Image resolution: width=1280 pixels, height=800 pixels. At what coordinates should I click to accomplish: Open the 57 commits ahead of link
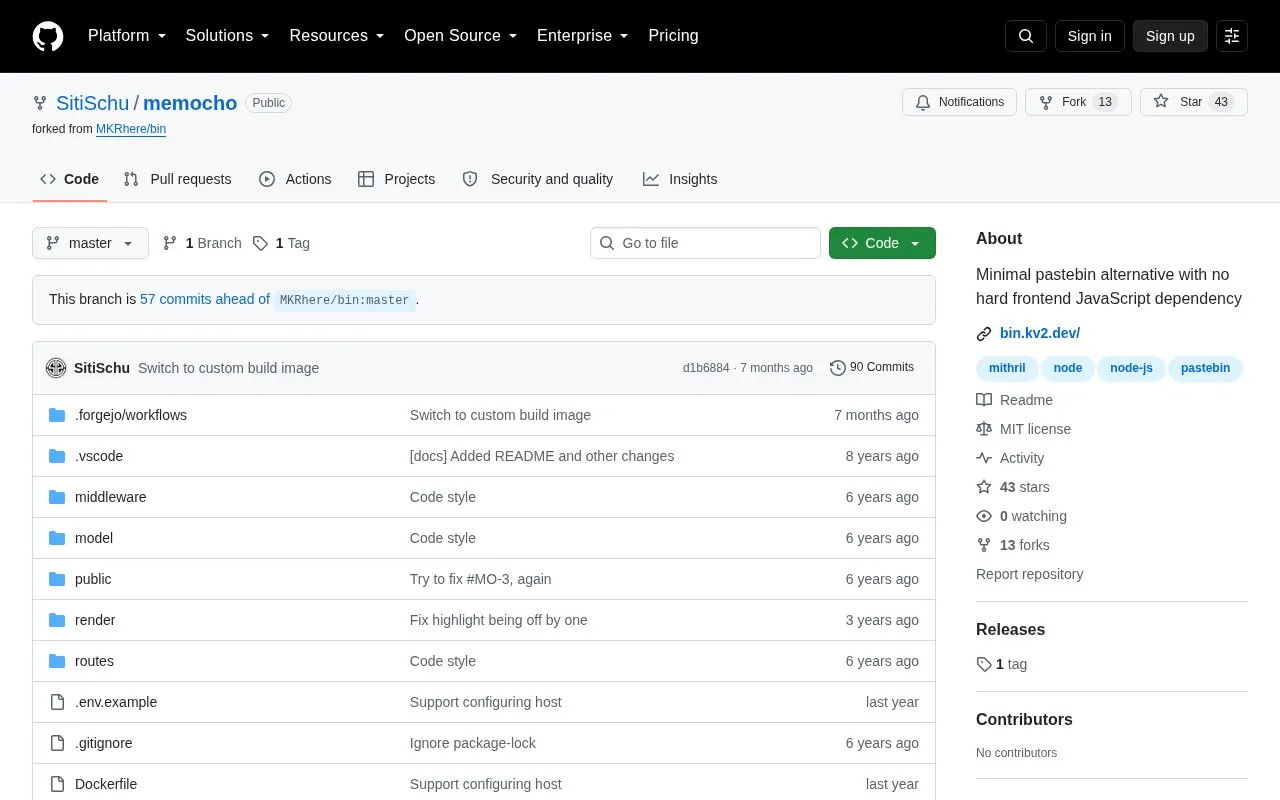click(205, 299)
